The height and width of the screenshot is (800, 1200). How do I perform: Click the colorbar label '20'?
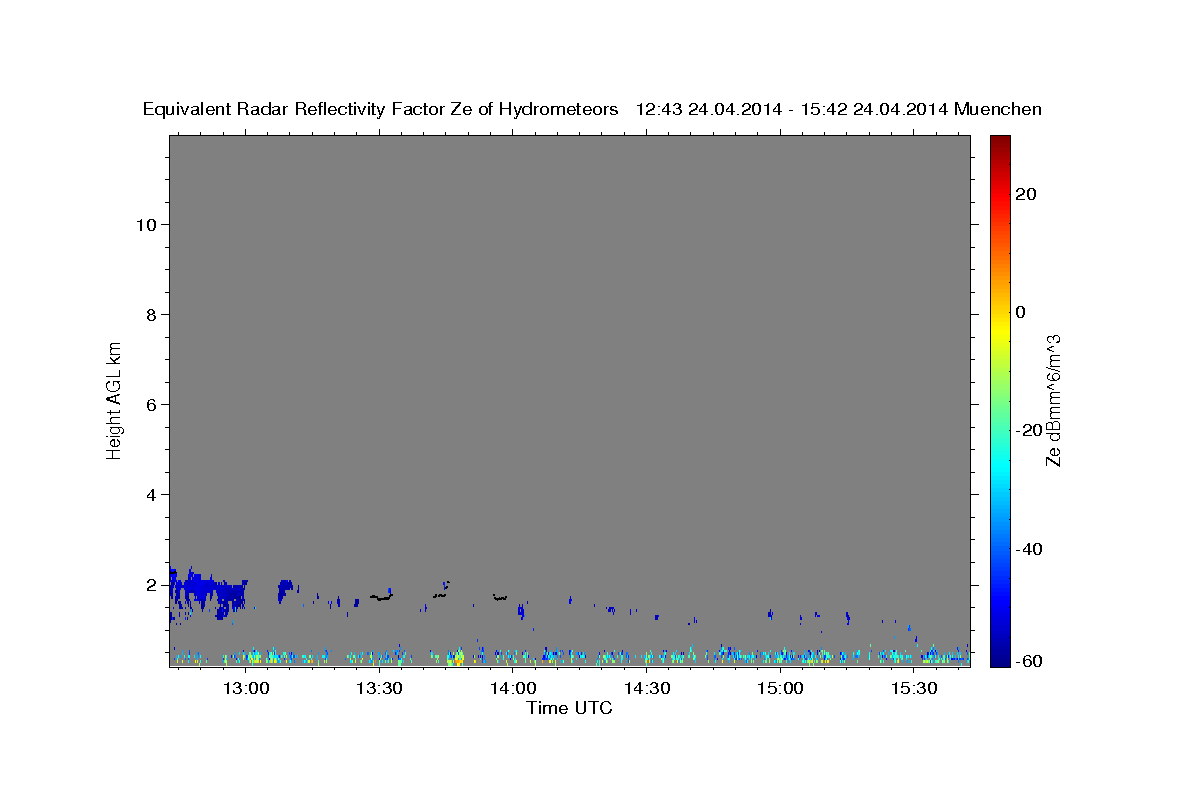click(1025, 194)
